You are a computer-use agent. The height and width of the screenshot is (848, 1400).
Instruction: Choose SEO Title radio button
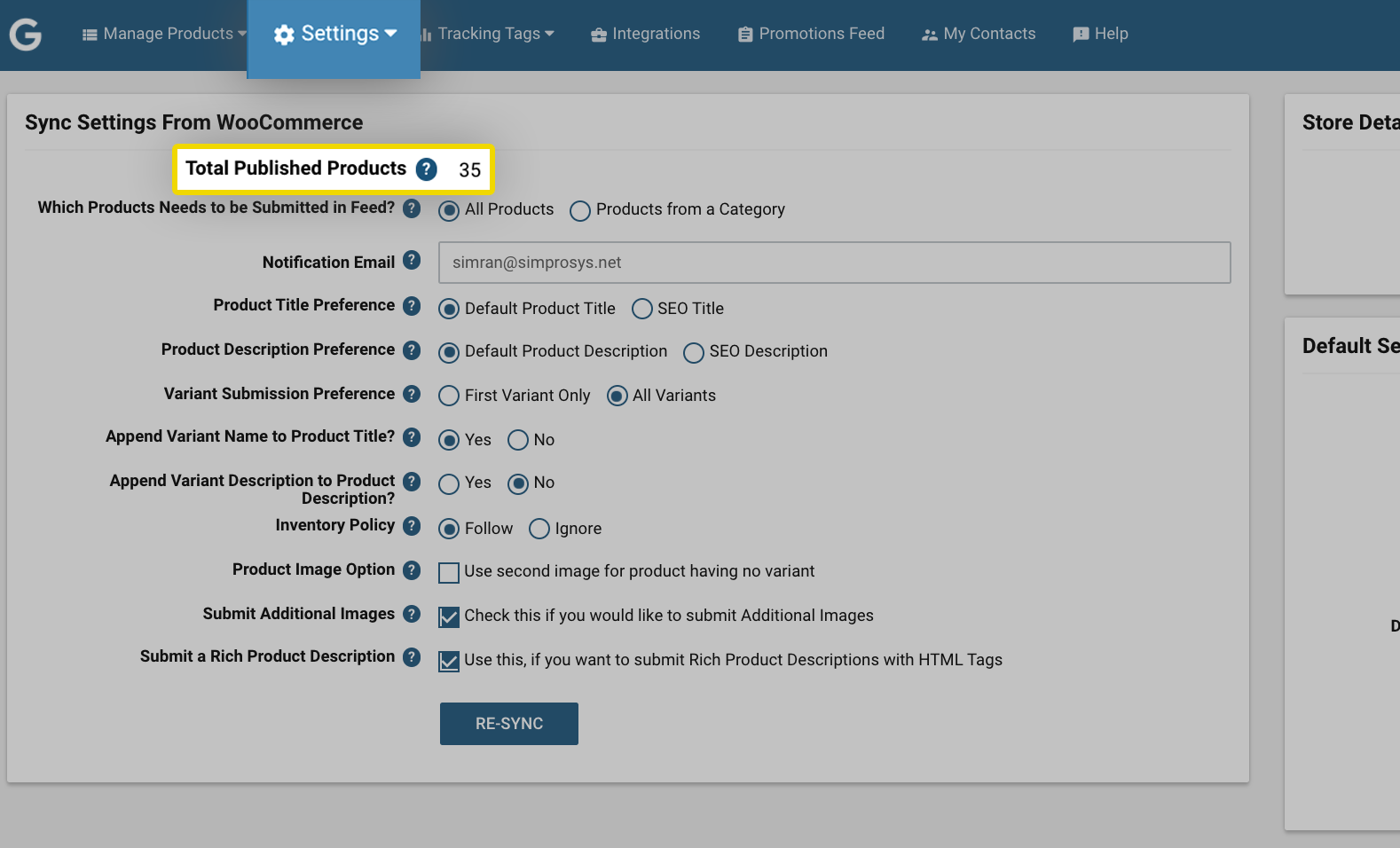[641, 309]
